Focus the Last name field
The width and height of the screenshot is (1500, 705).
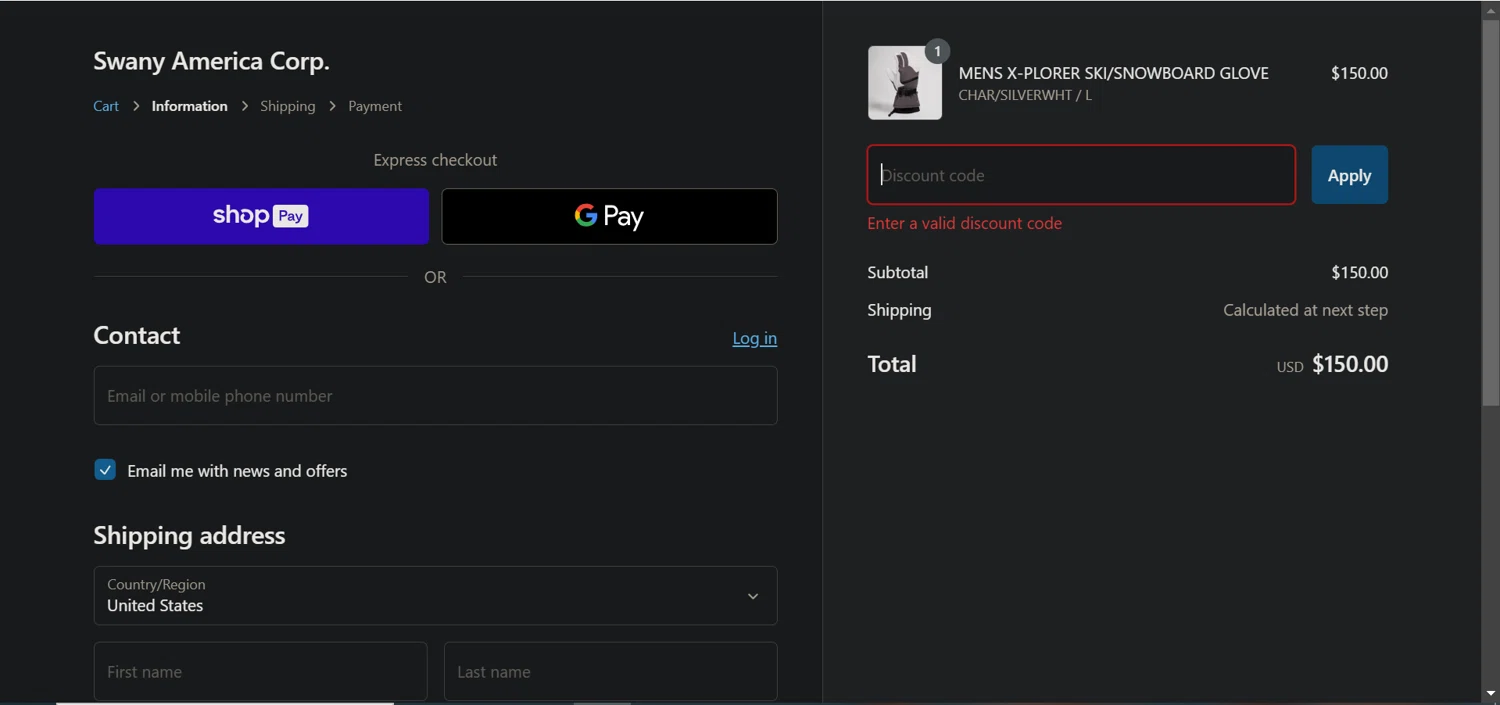click(x=610, y=671)
